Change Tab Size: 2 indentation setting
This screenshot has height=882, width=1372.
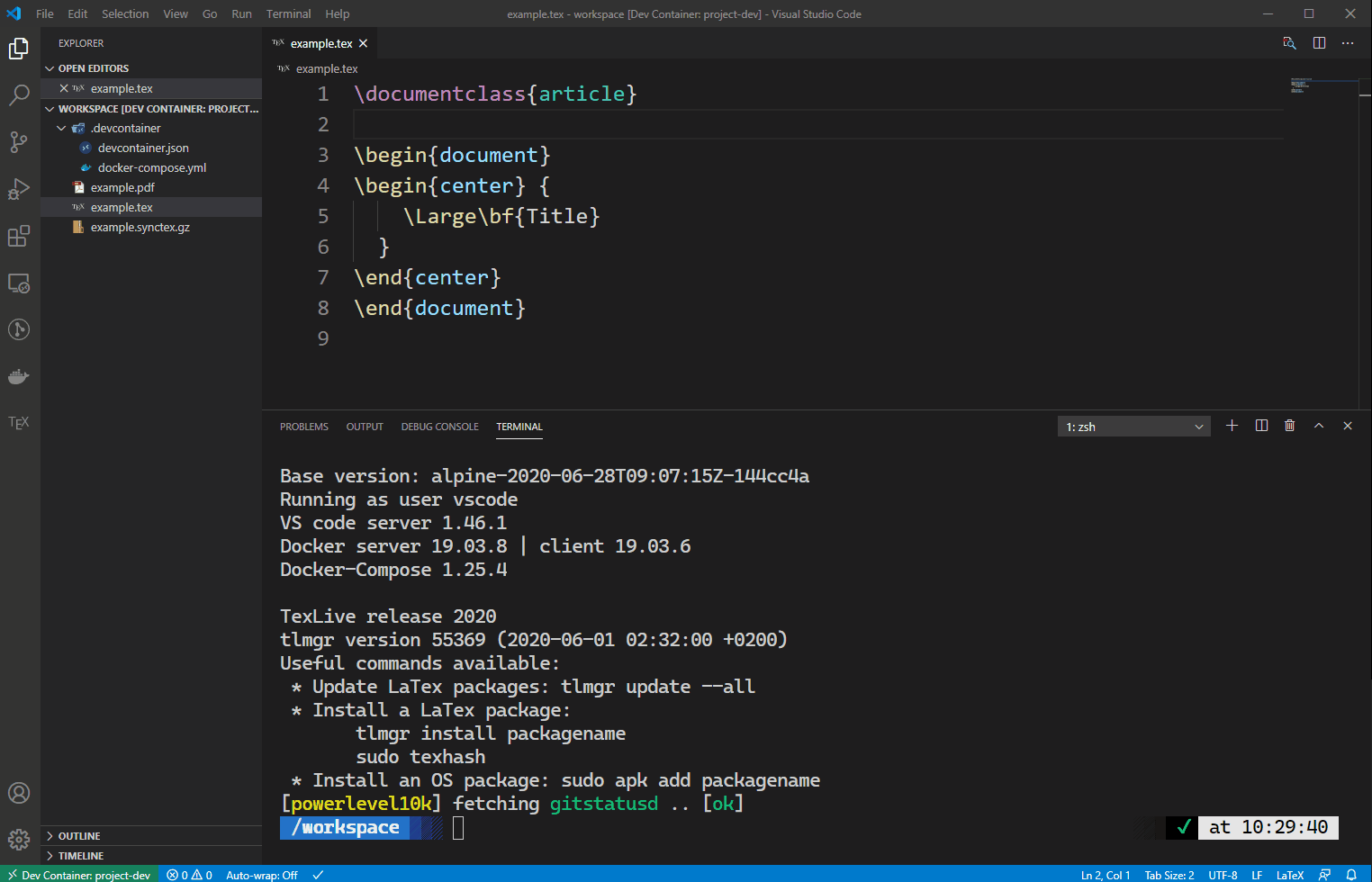click(1169, 875)
